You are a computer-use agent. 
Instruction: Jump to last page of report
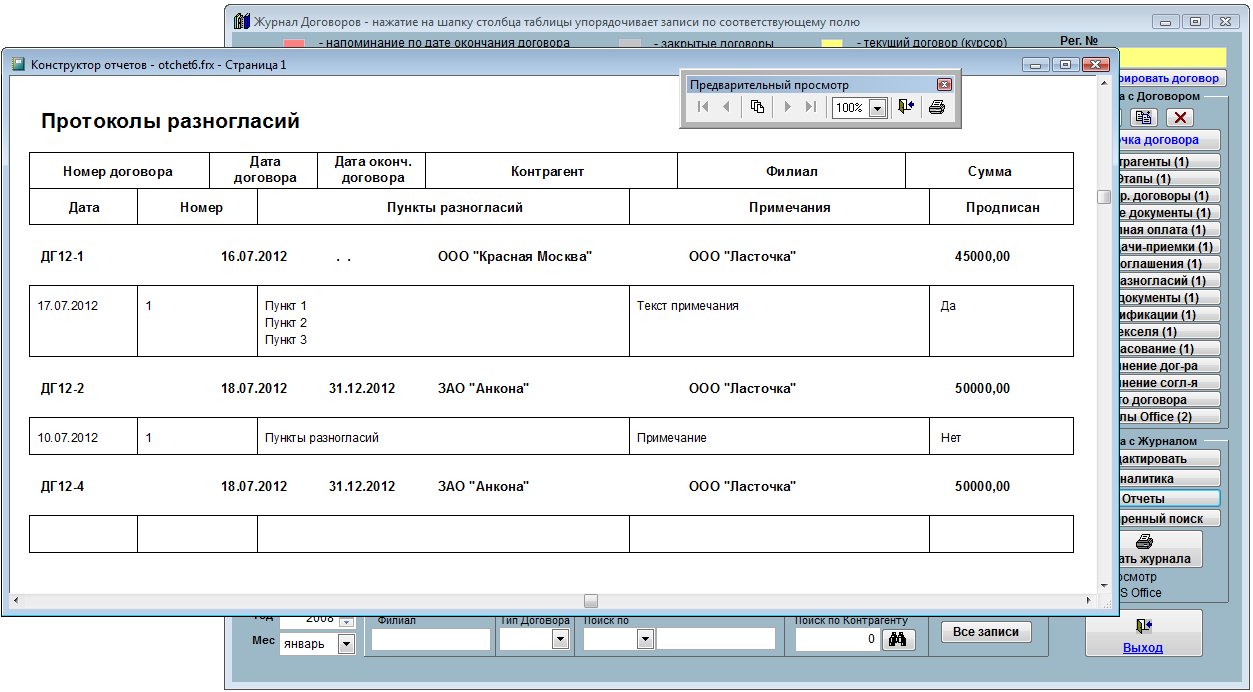click(811, 108)
